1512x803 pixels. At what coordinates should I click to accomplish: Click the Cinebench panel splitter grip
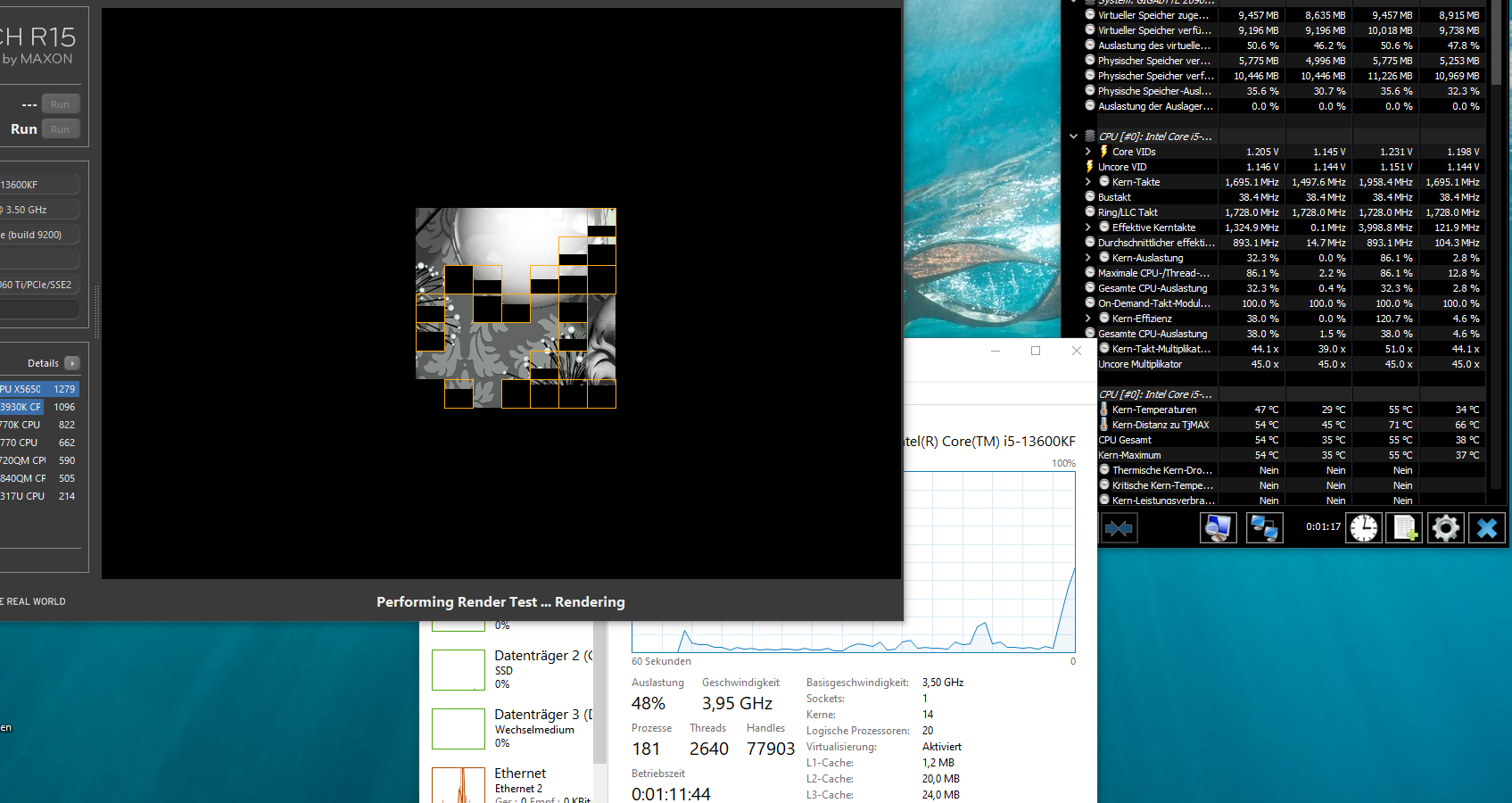96,311
